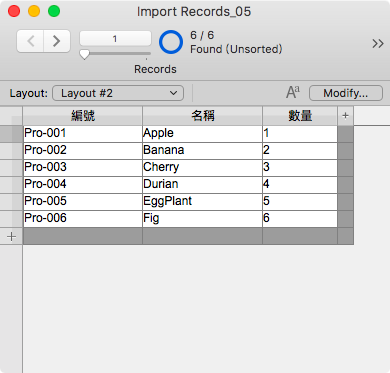The height and width of the screenshot is (373, 390).
Task: Open the Layout #2 dropdown
Action: click(x=118, y=93)
